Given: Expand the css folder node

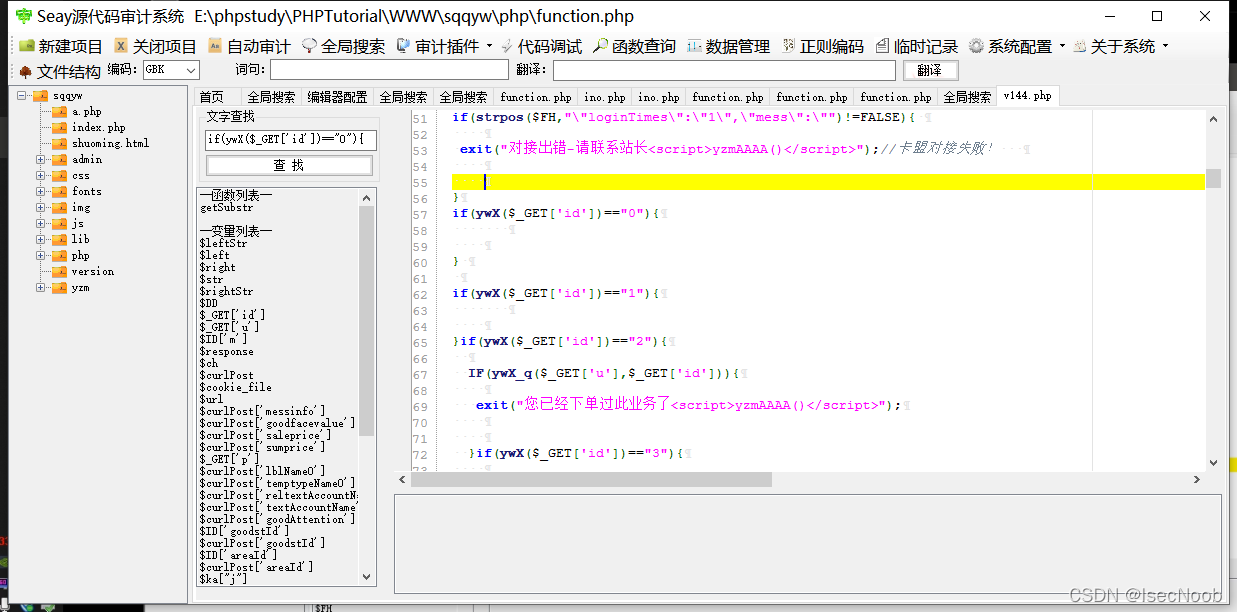Looking at the screenshot, I should pos(41,176).
